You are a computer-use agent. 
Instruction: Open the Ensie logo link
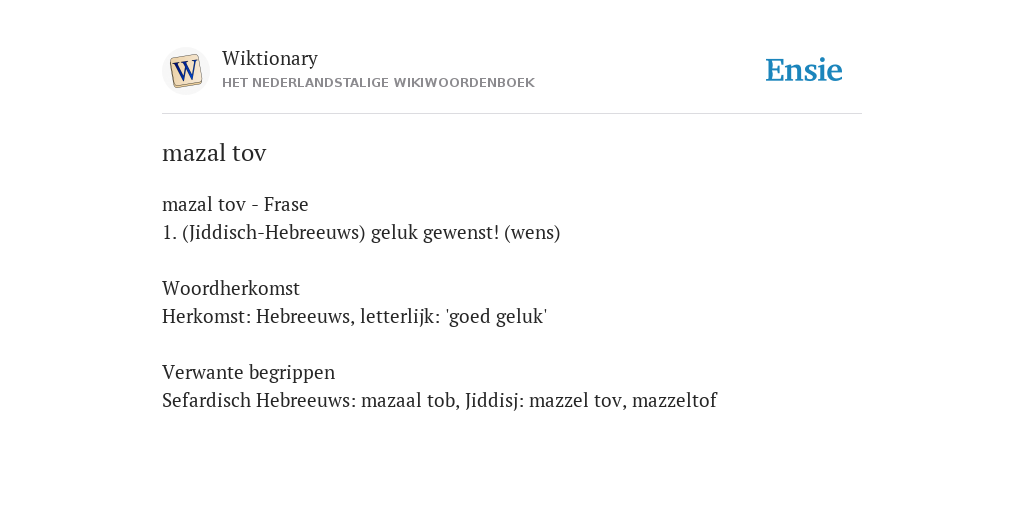click(x=803, y=70)
